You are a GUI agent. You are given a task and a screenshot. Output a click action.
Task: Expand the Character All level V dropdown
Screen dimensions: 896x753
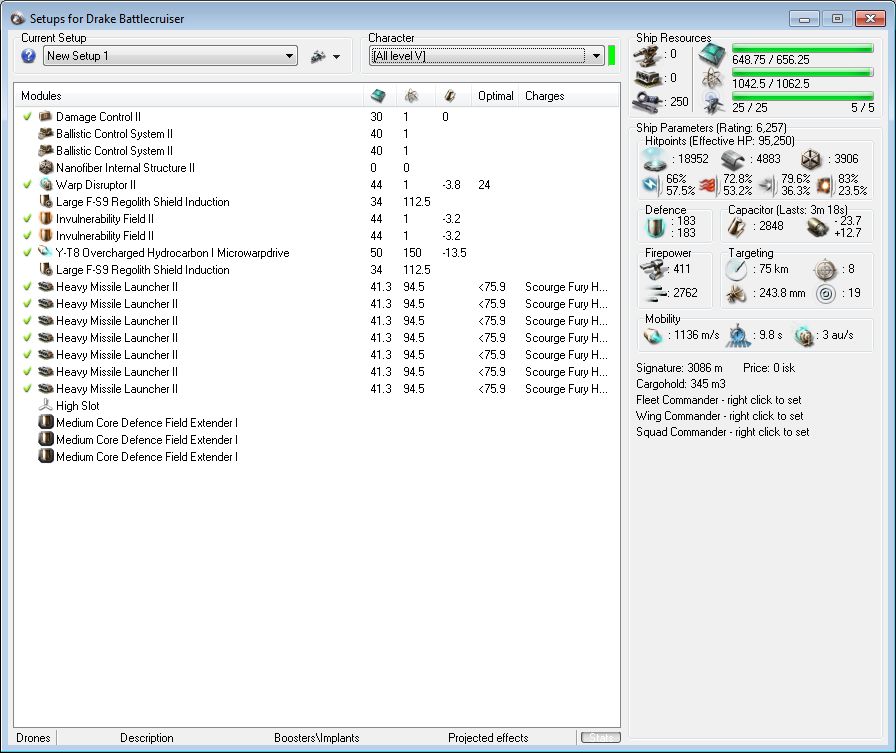[x=487, y=56]
